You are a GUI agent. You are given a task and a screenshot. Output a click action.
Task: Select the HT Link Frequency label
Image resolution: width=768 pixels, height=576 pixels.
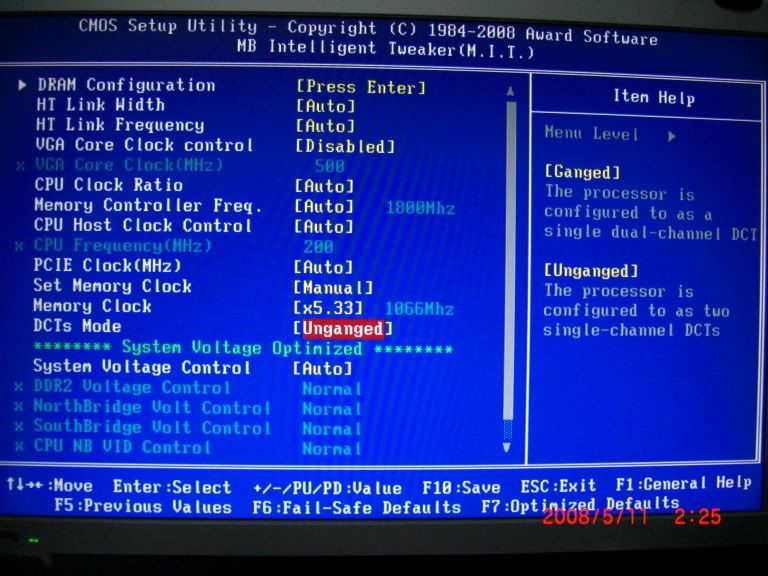(120, 125)
